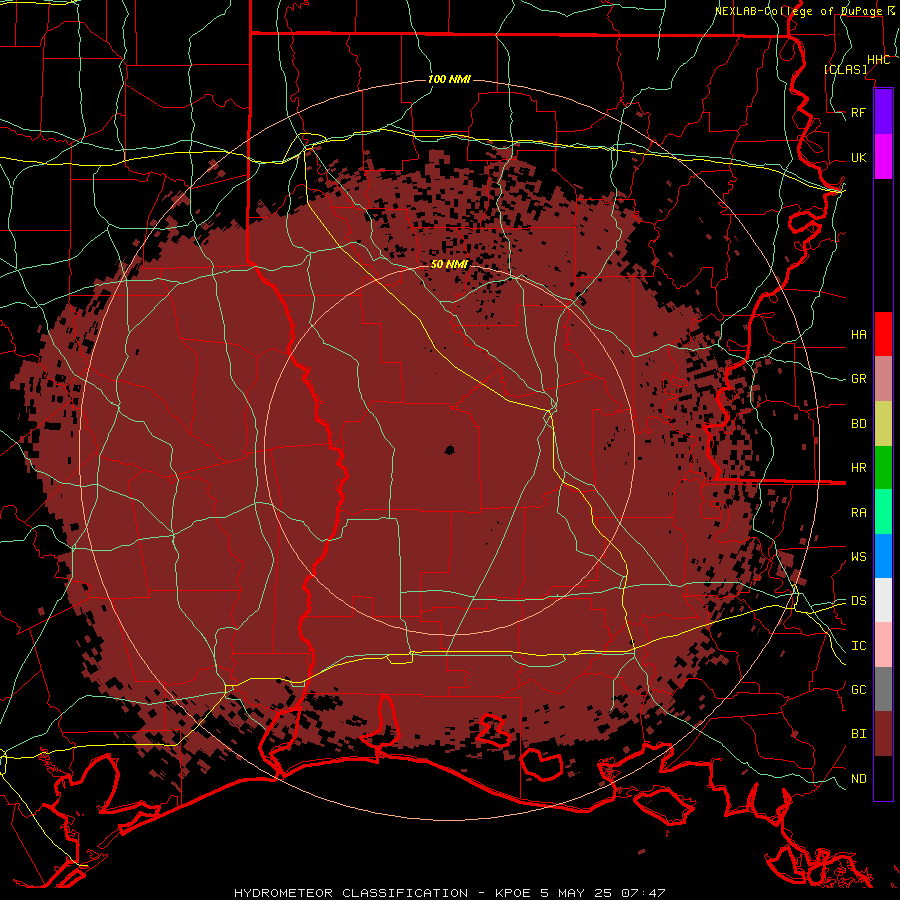Screen dimensions: 900x900
Task: Click the GR pink-brown legend swatch
Action: (883, 378)
